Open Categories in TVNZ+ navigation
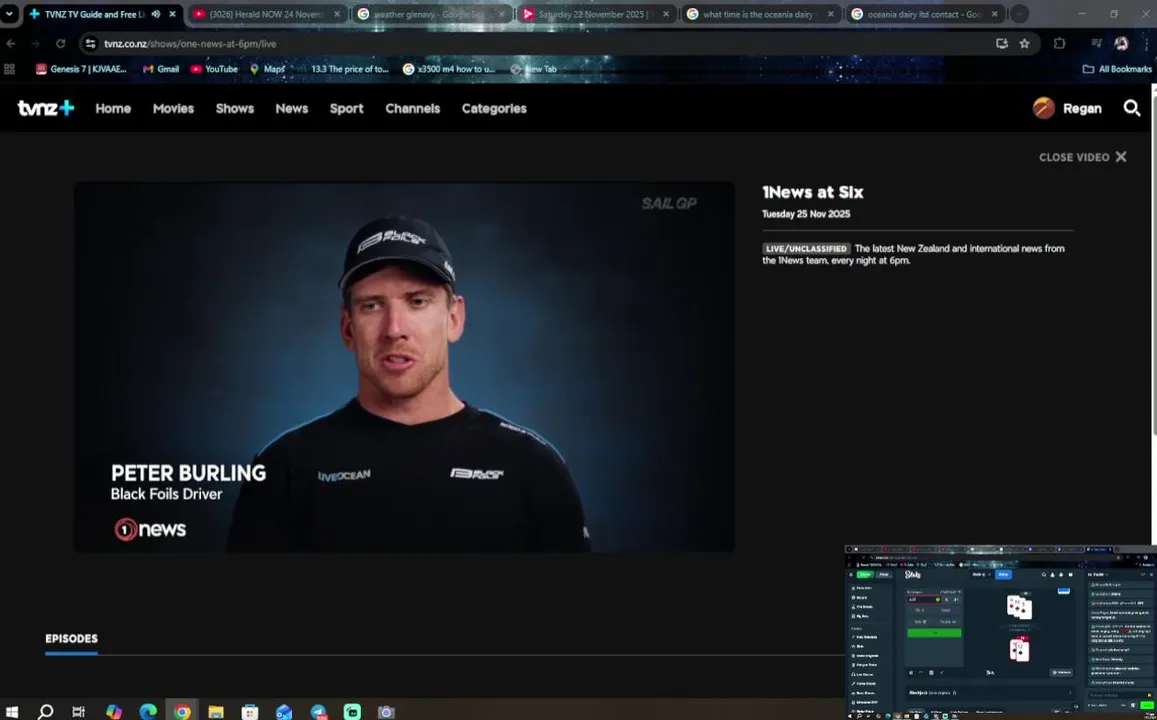This screenshot has height=720, width=1157. pyautogui.click(x=494, y=108)
